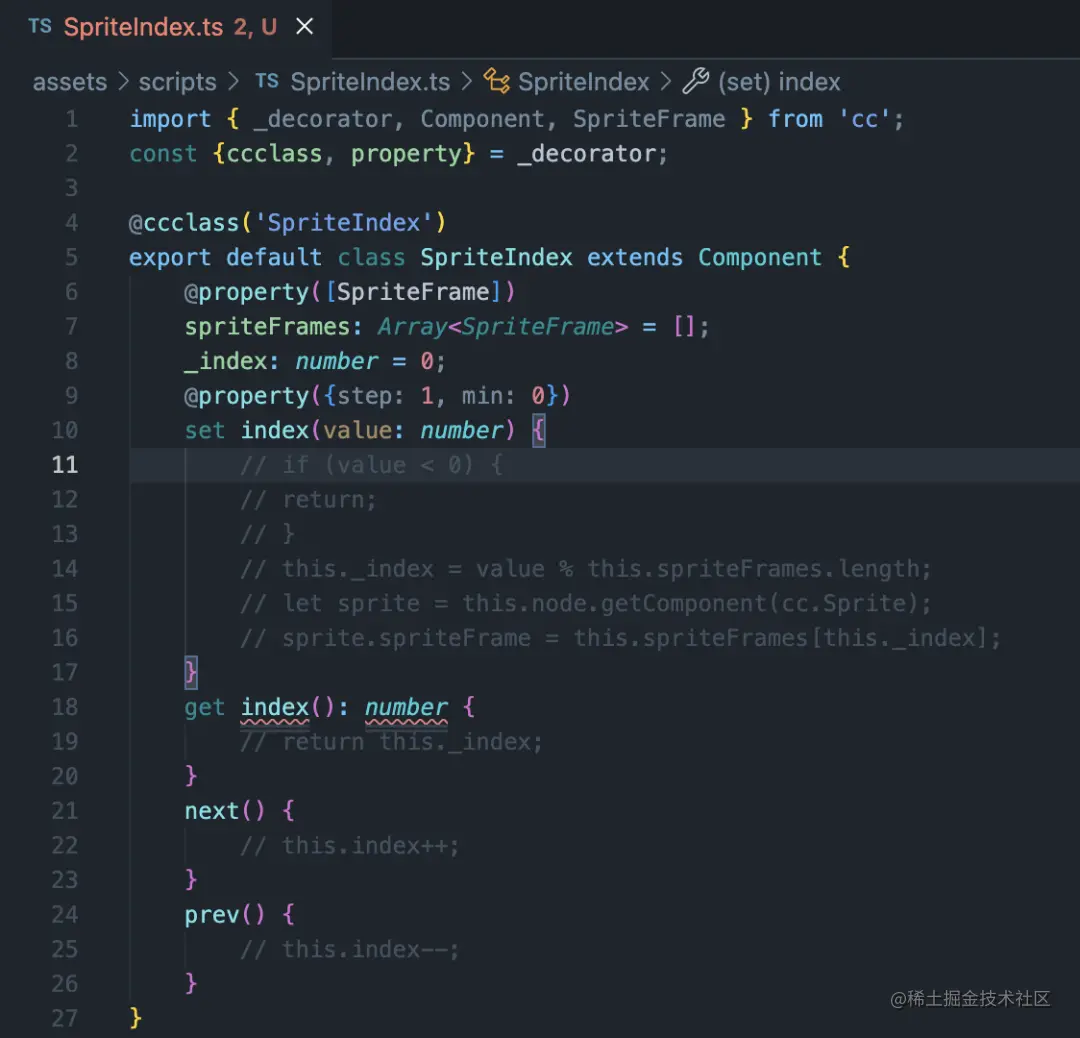Click 'spriteFrames' field name on line 7
Viewport: 1080px width, 1038px height.
pos(267,326)
